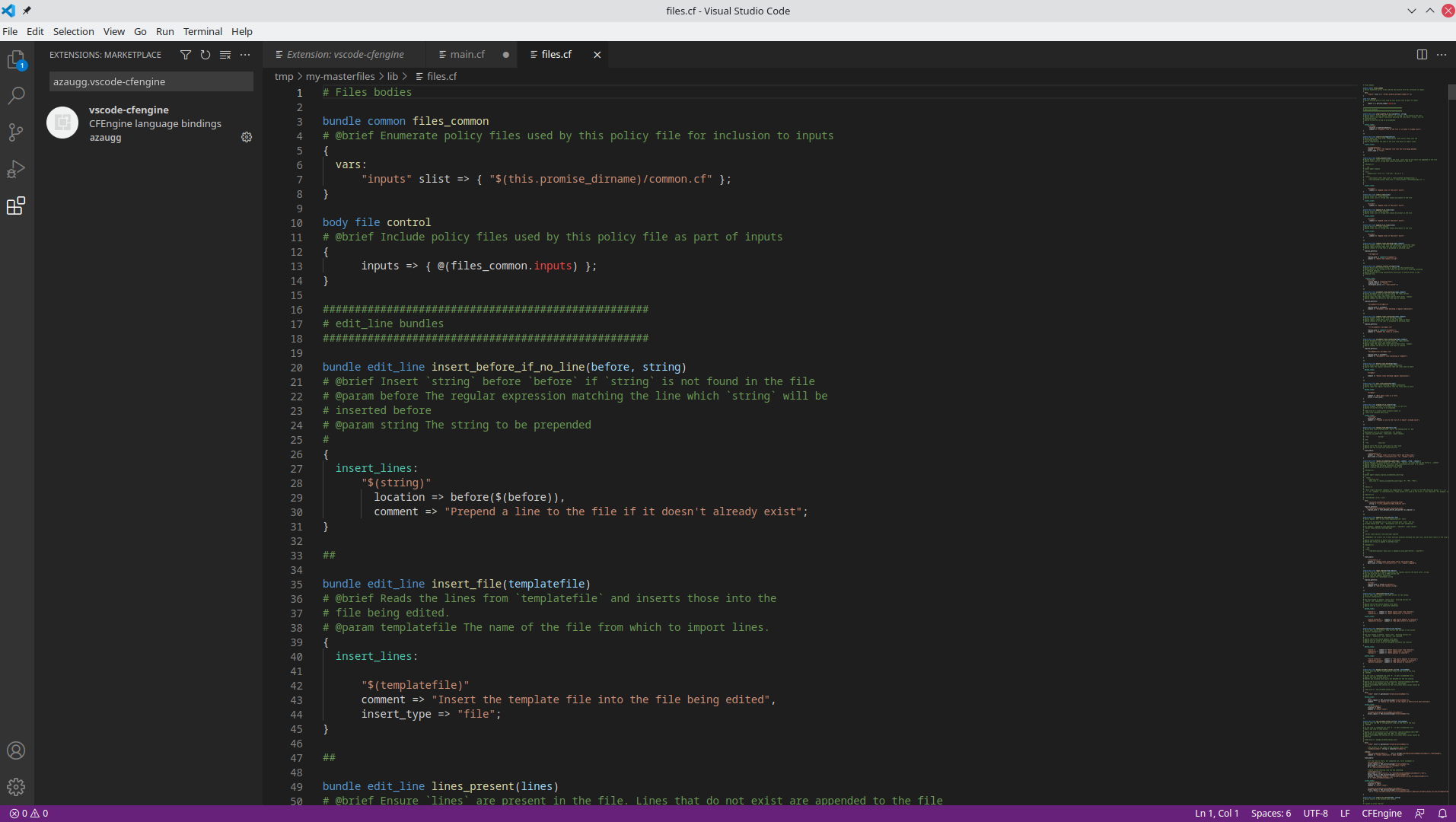Expand the lib breadcrumb
Image resolution: width=1456 pixels, height=822 pixels.
392,76
